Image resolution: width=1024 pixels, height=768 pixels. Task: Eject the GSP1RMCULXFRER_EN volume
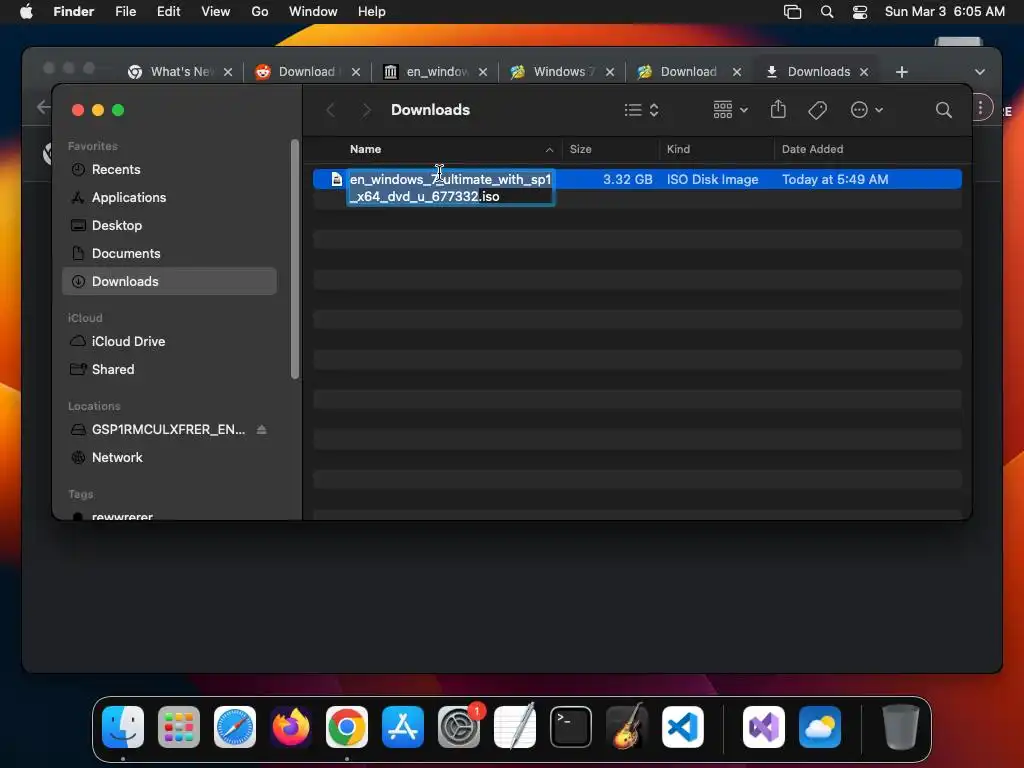tap(261, 430)
